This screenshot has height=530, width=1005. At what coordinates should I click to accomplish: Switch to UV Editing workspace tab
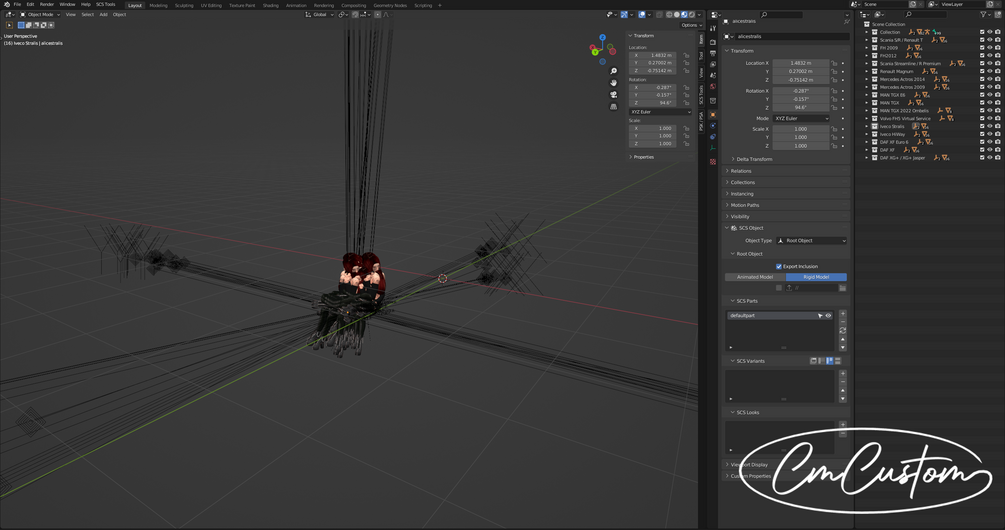(211, 5)
